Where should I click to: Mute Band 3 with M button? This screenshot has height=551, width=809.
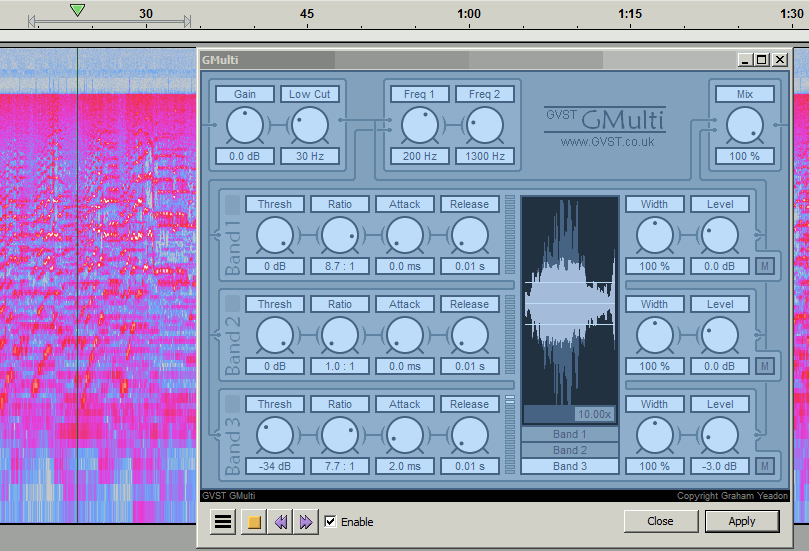(765, 466)
